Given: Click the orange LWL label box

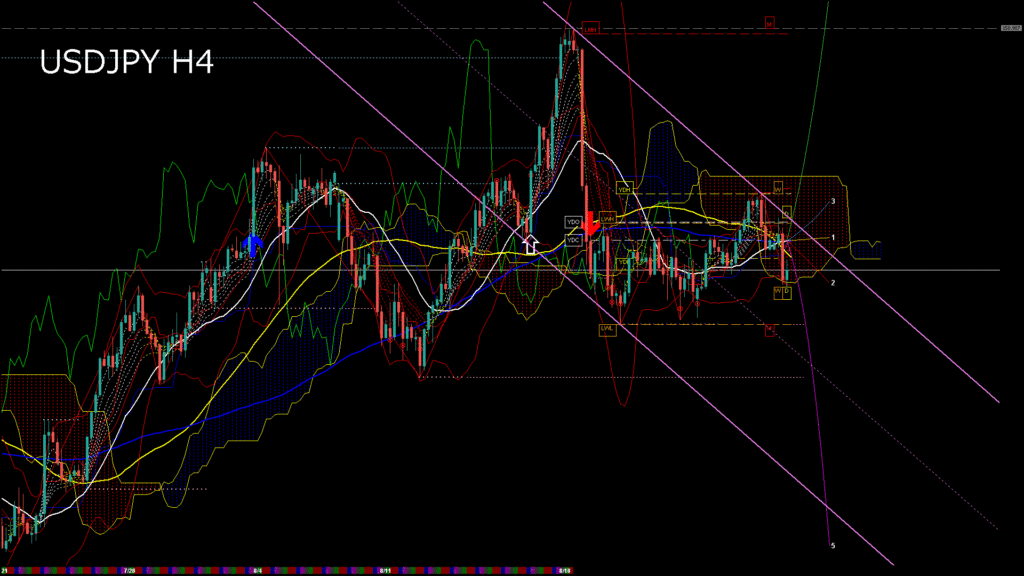Looking at the screenshot, I should pyautogui.click(x=607, y=328).
